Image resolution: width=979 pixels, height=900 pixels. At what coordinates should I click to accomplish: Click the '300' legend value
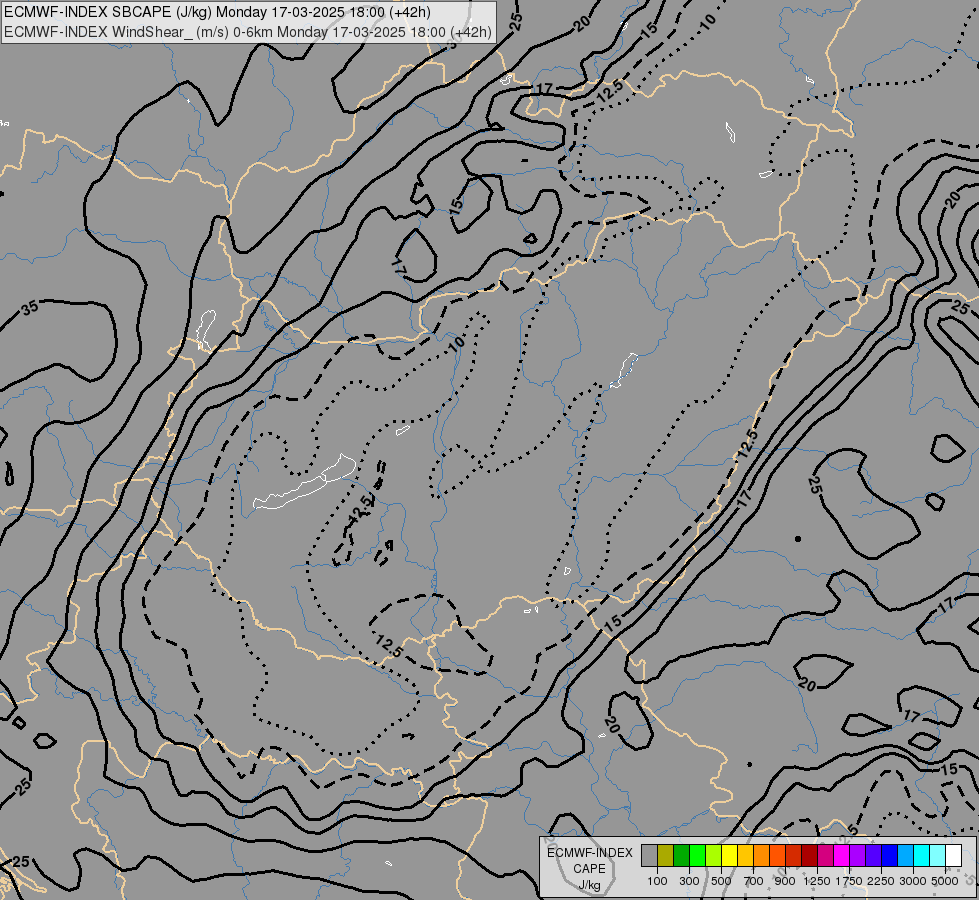(689, 881)
